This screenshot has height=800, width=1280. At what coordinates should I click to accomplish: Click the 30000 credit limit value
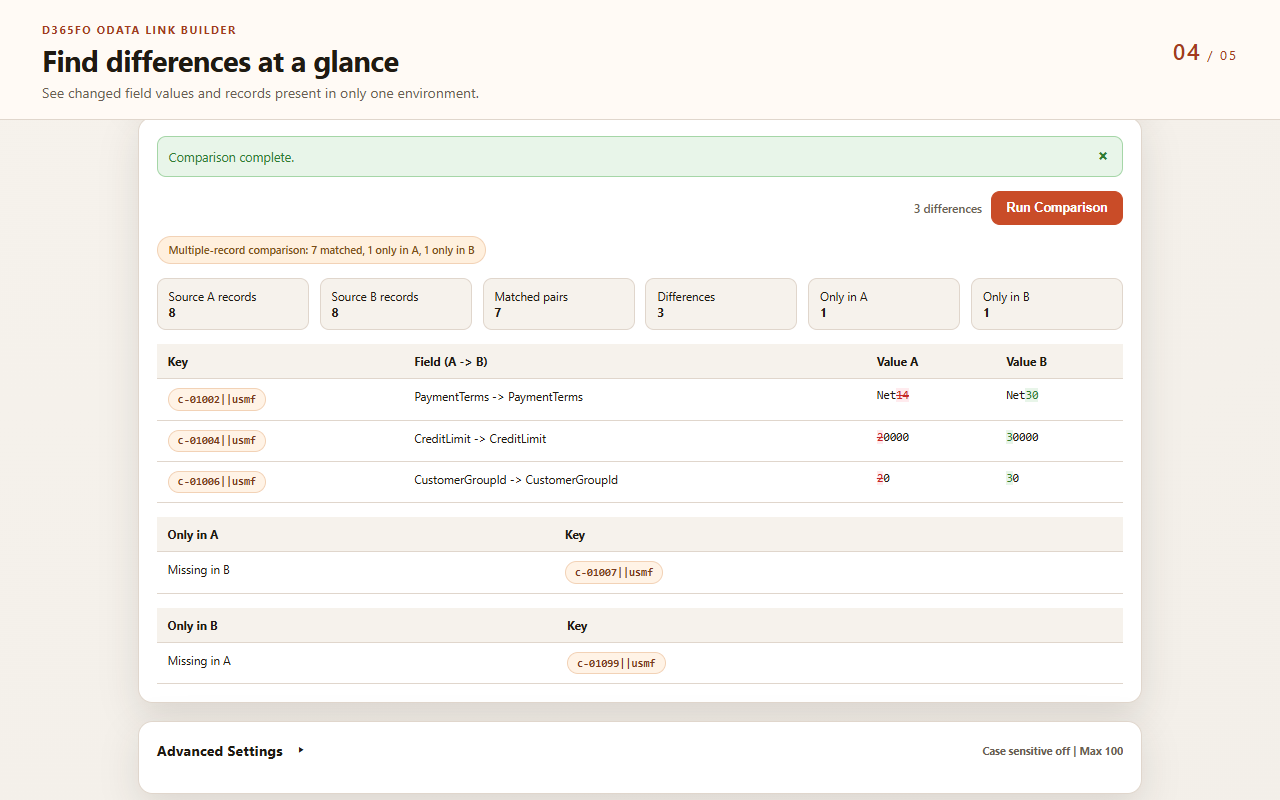[1022, 437]
